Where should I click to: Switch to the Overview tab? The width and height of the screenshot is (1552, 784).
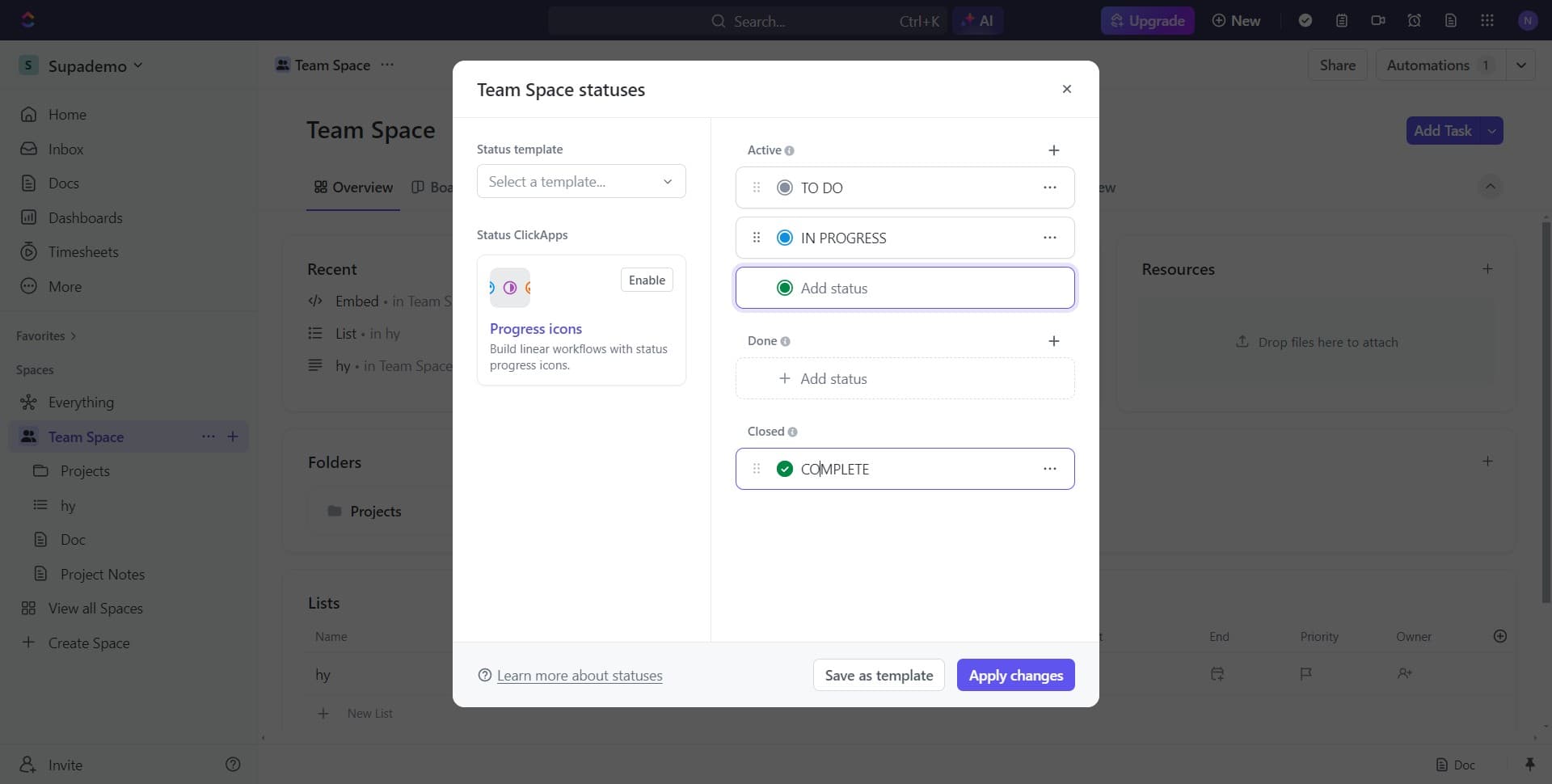pyautogui.click(x=353, y=187)
